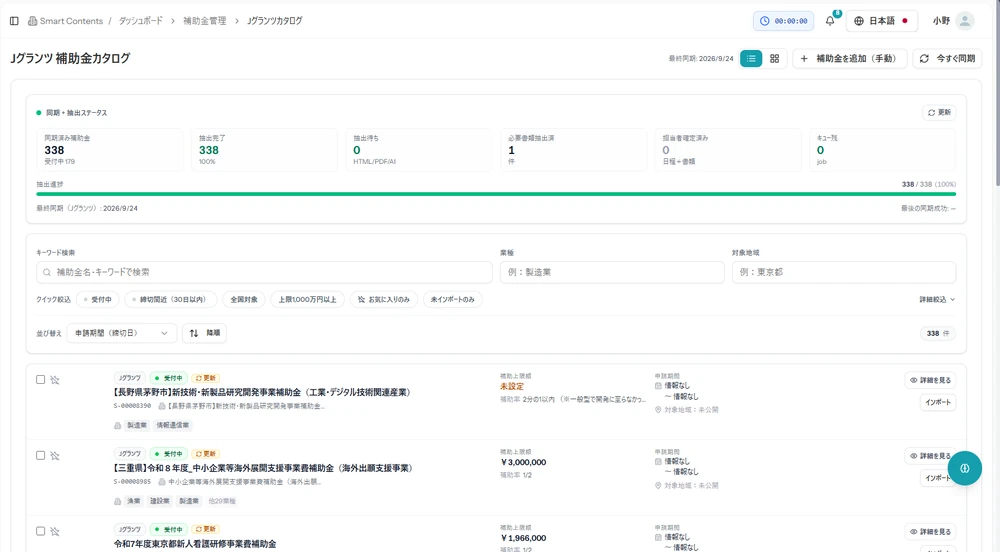
Task: Click 詳細を見る for 東京都新人看護 grant
Action: (x=930, y=532)
